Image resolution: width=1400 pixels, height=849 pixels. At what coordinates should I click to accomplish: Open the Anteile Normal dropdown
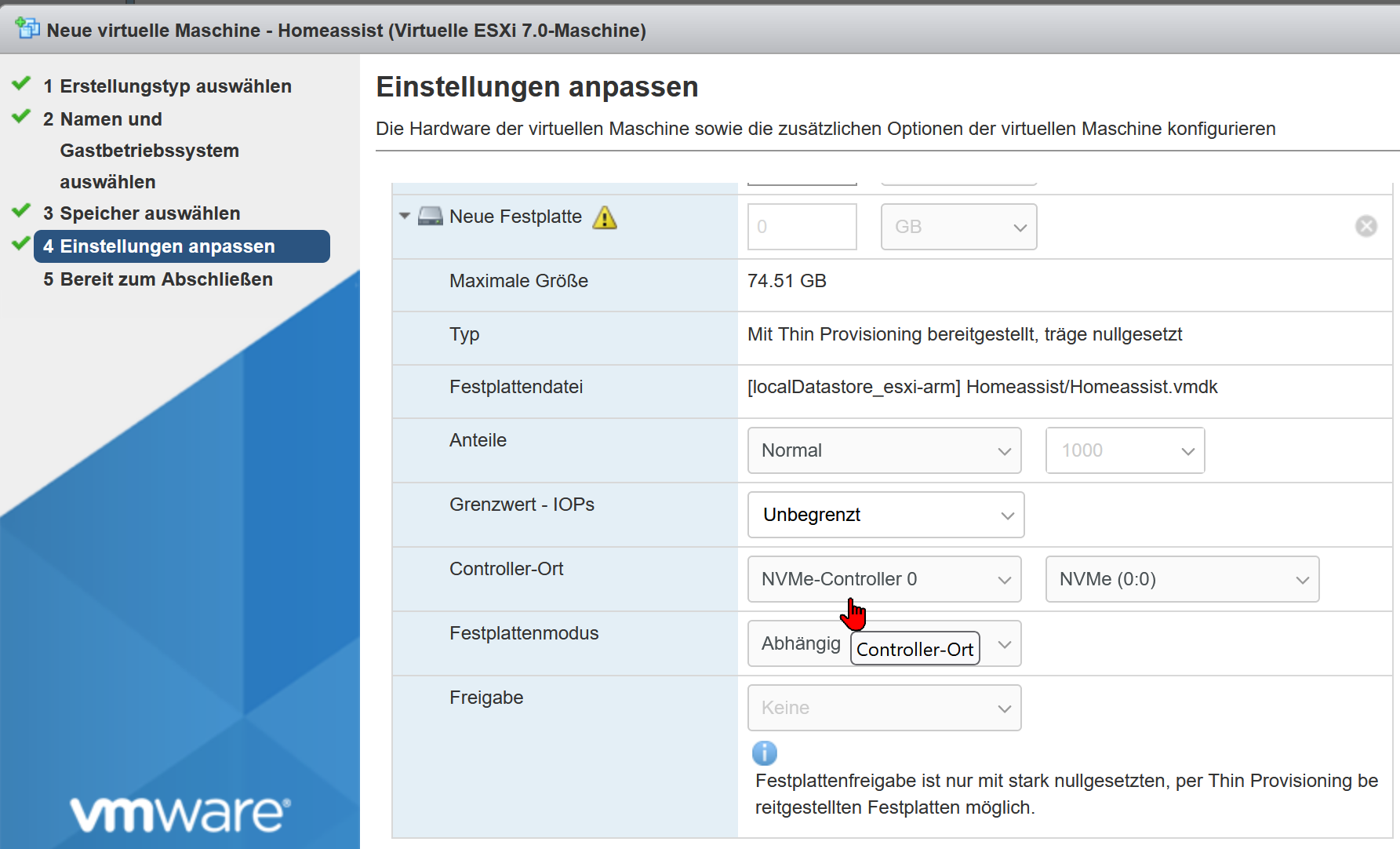(x=884, y=450)
